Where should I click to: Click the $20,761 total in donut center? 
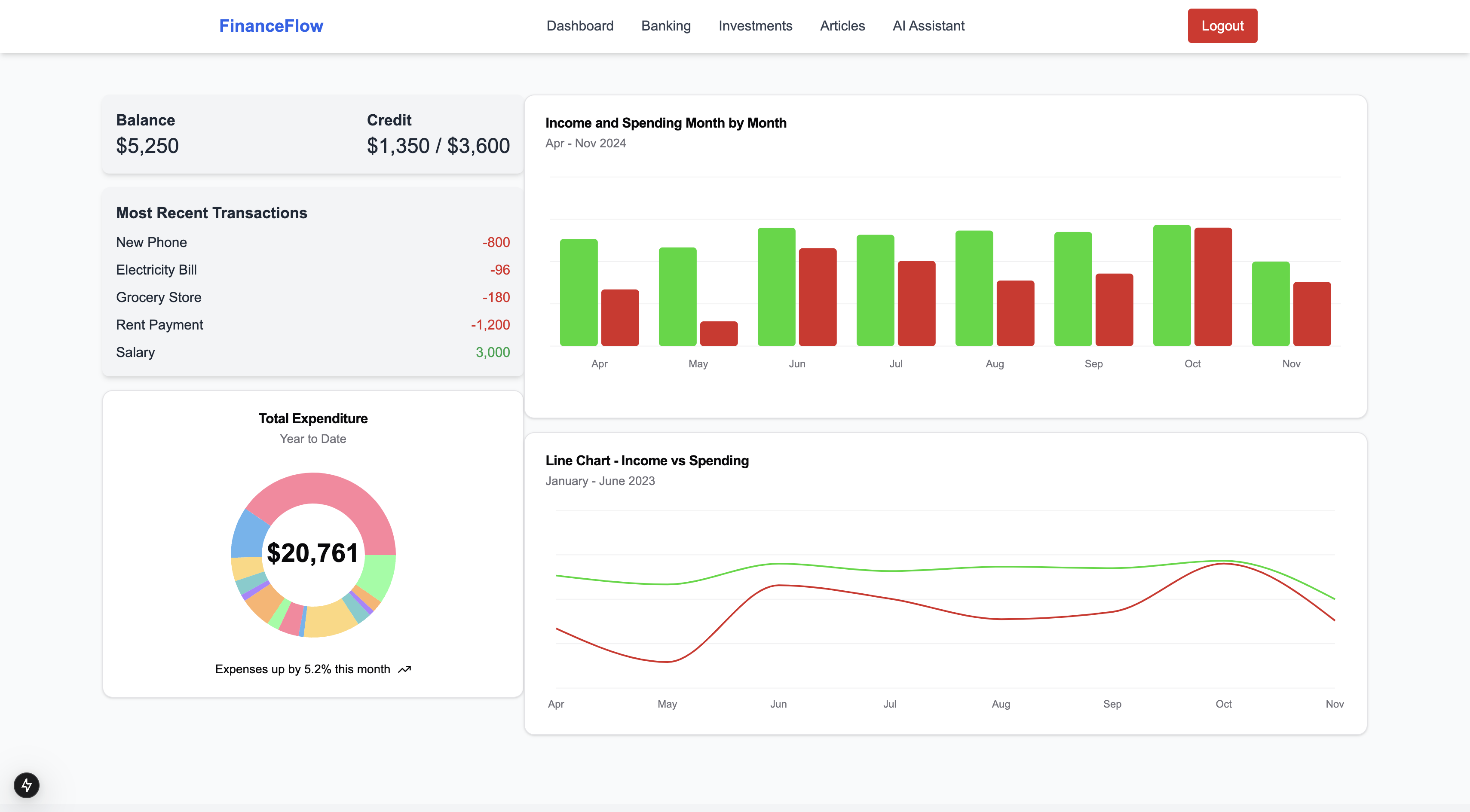pyautogui.click(x=312, y=553)
